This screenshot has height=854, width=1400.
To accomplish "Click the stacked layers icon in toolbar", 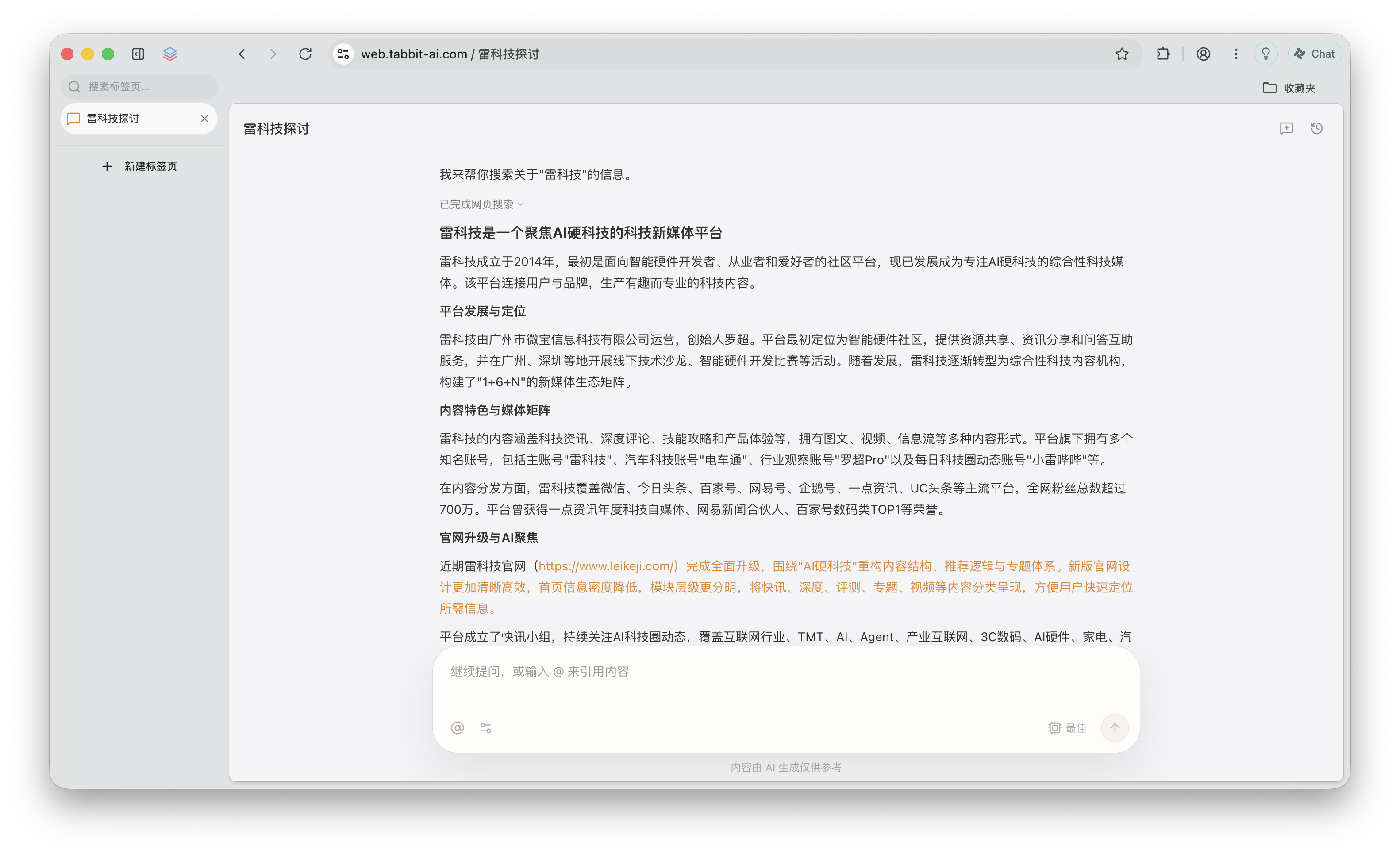I will click(x=169, y=54).
